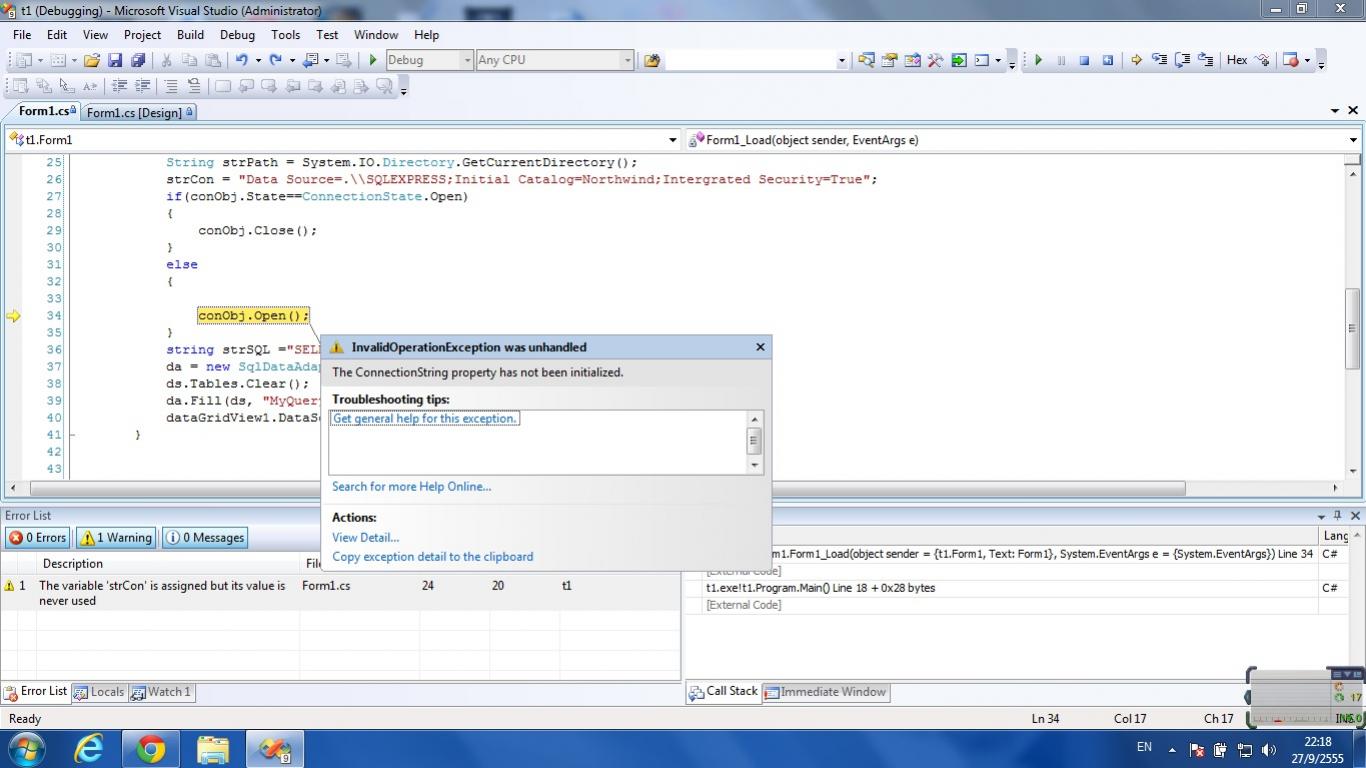The width and height of the screenshot is (1366, 768).
Task: Open File with the folder icon
Action: 91,60
